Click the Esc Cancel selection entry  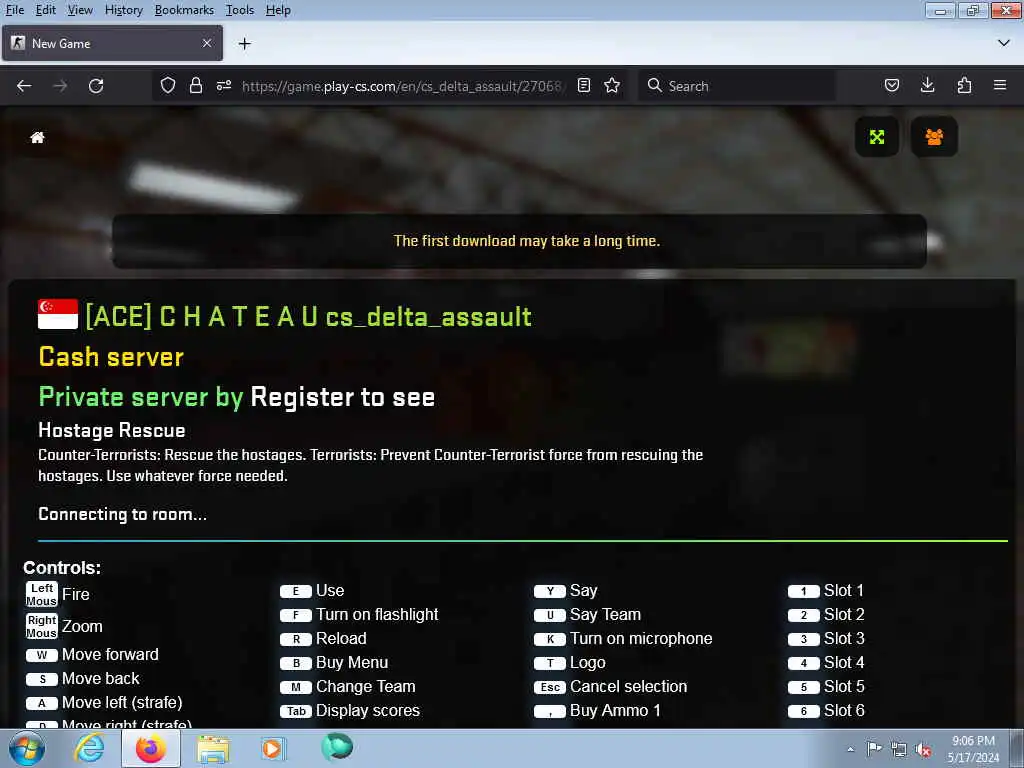611,687
